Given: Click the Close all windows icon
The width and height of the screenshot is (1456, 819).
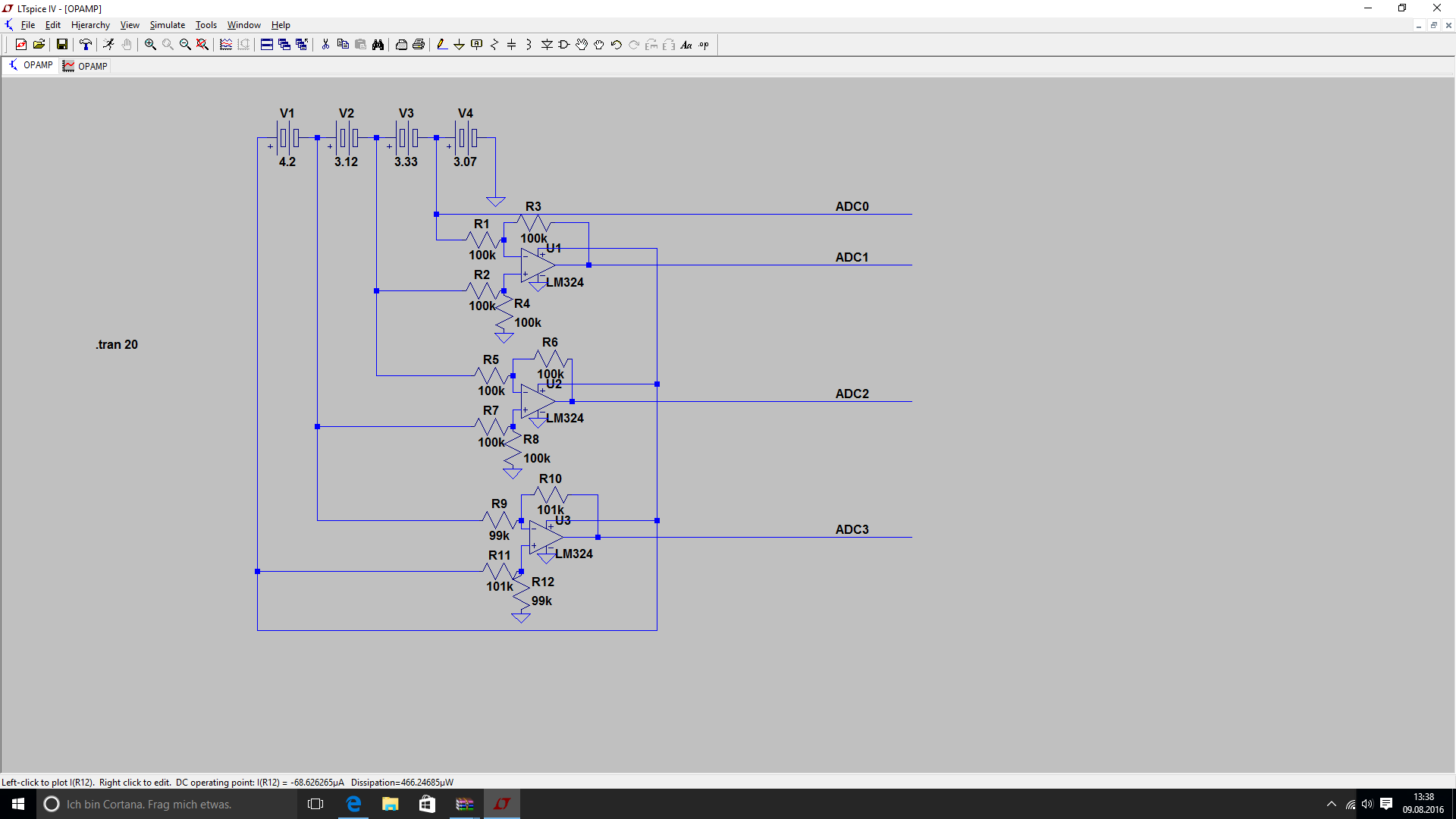Looking at the screenshot, I should click(x=302, y=45).
